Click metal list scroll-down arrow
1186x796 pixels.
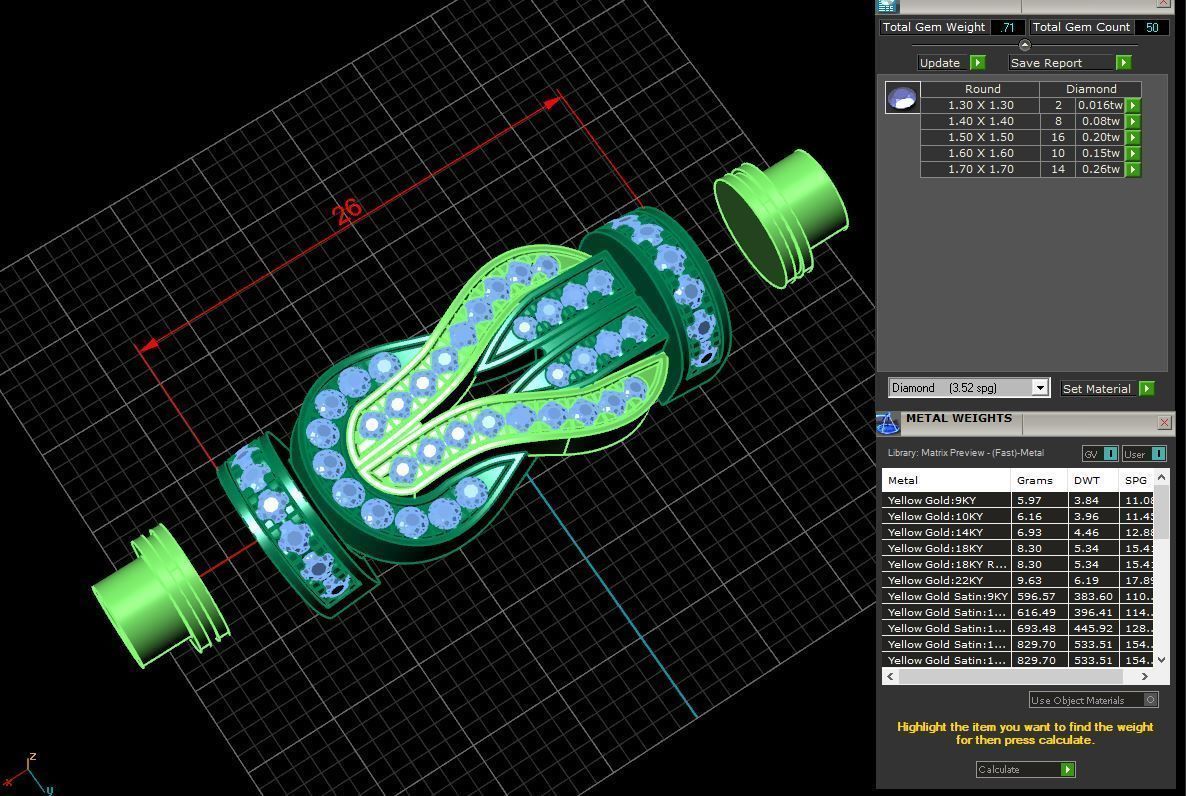[x=1162, y=659]
